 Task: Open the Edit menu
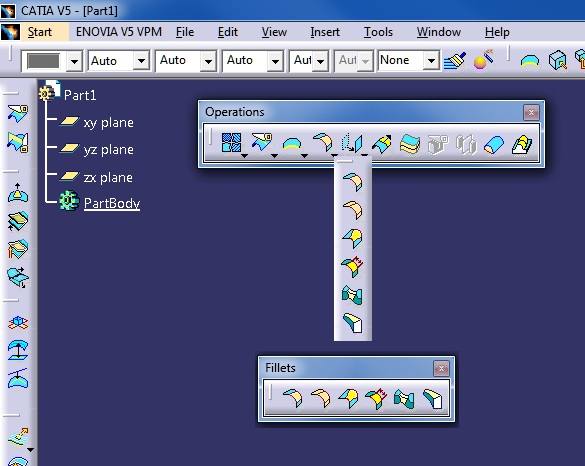click(x=228, y=32)
